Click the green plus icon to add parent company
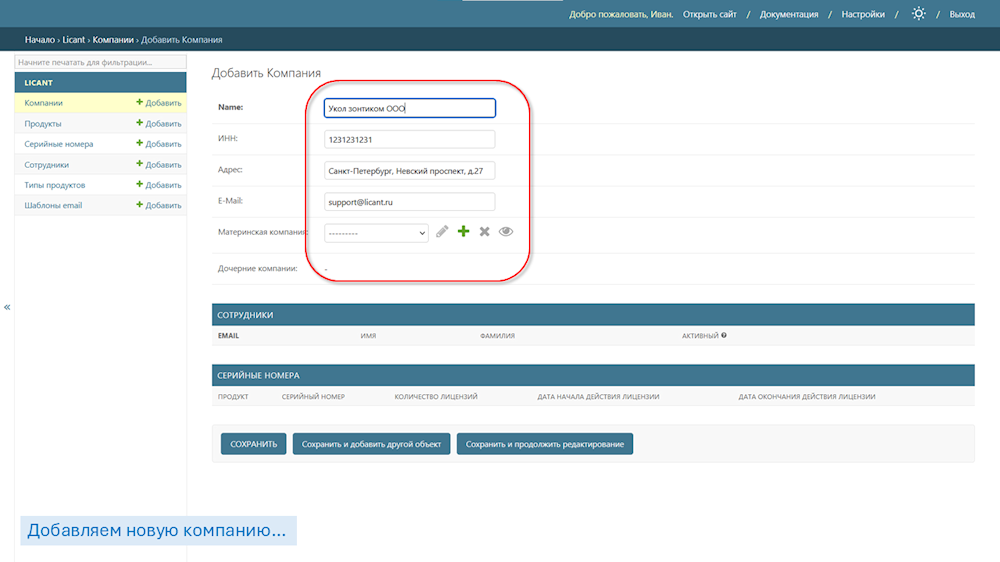 pos(463,232)
